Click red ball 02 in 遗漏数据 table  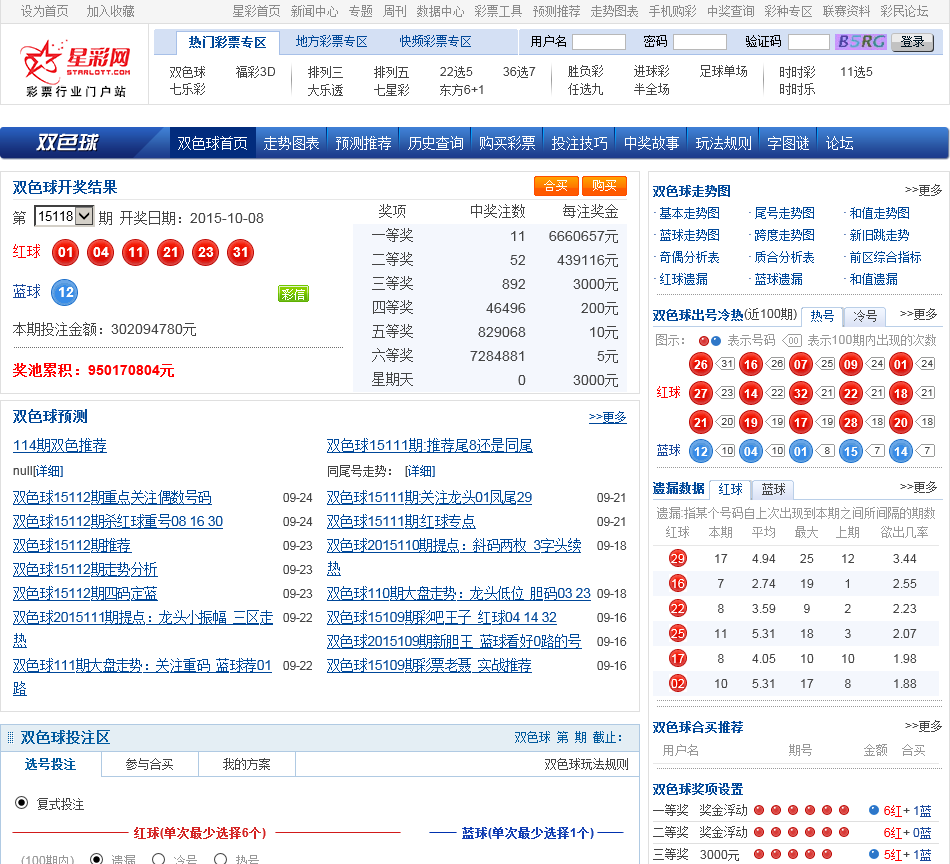pos(678,683)
